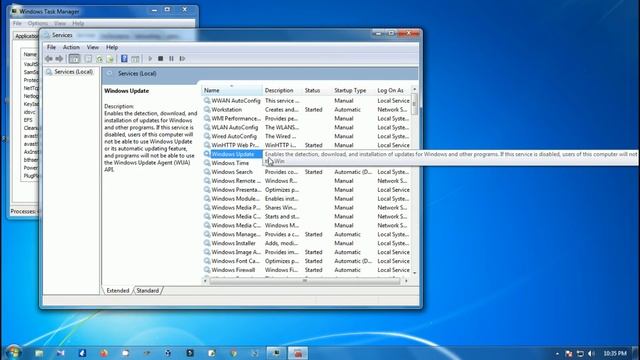Click the volume speaker tray icon
The image size is (640, 360).
(x=591, y=353)
